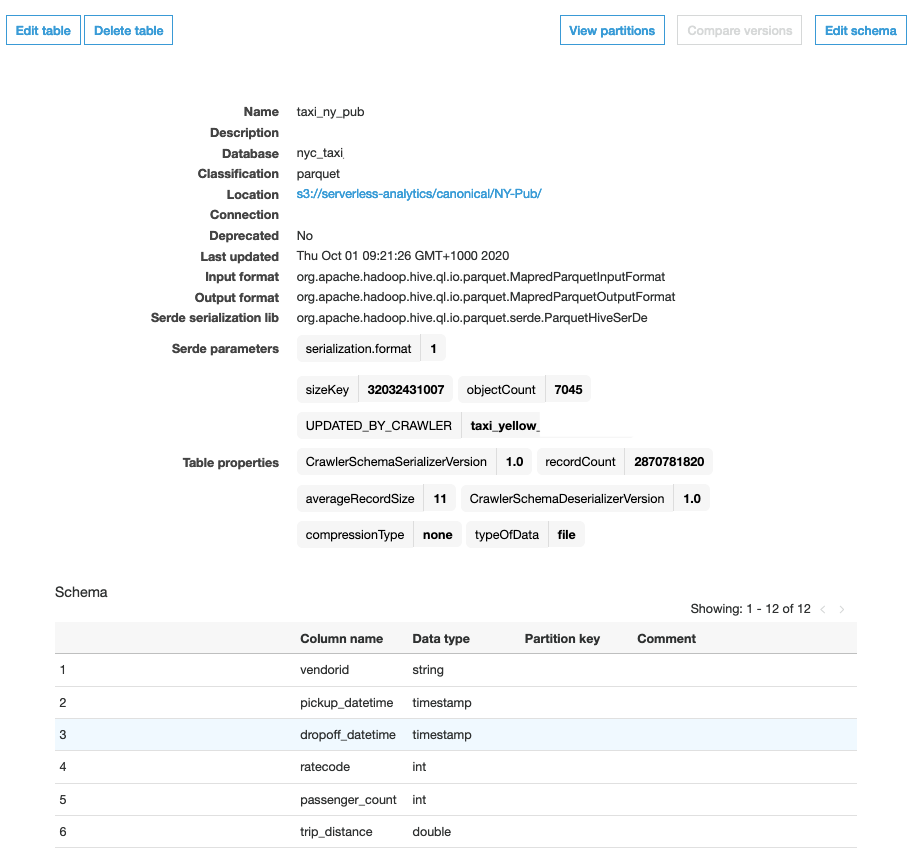Open View partitions
Viewport: 913px width, 854px height.
[x=612, y=30]
